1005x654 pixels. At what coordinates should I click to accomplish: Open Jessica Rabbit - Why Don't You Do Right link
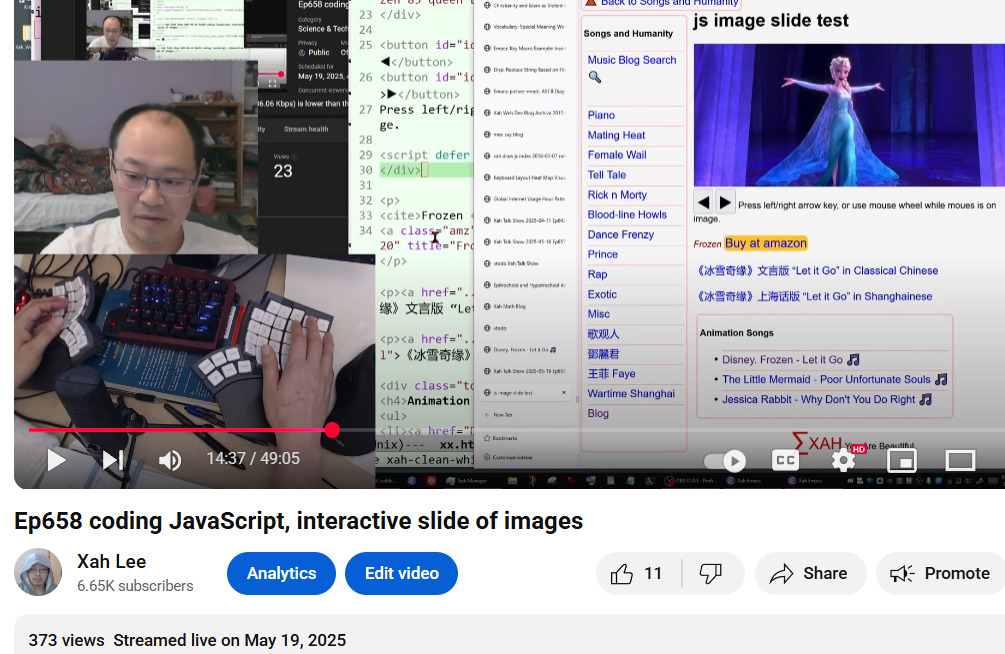827,399
